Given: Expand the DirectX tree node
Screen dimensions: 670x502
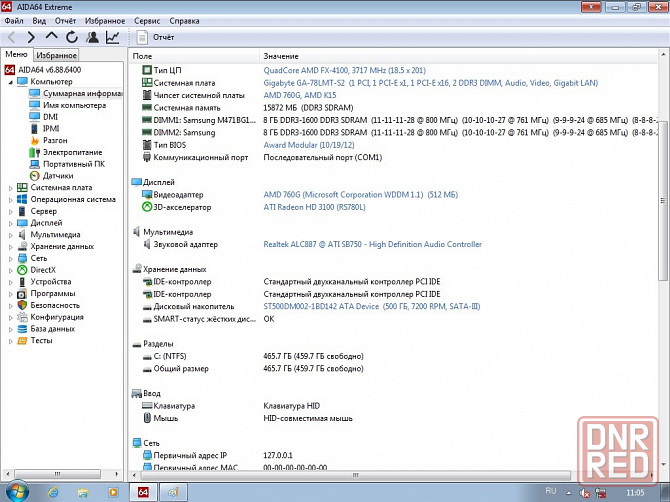Looking at the screenshot, I should (11, 270).
